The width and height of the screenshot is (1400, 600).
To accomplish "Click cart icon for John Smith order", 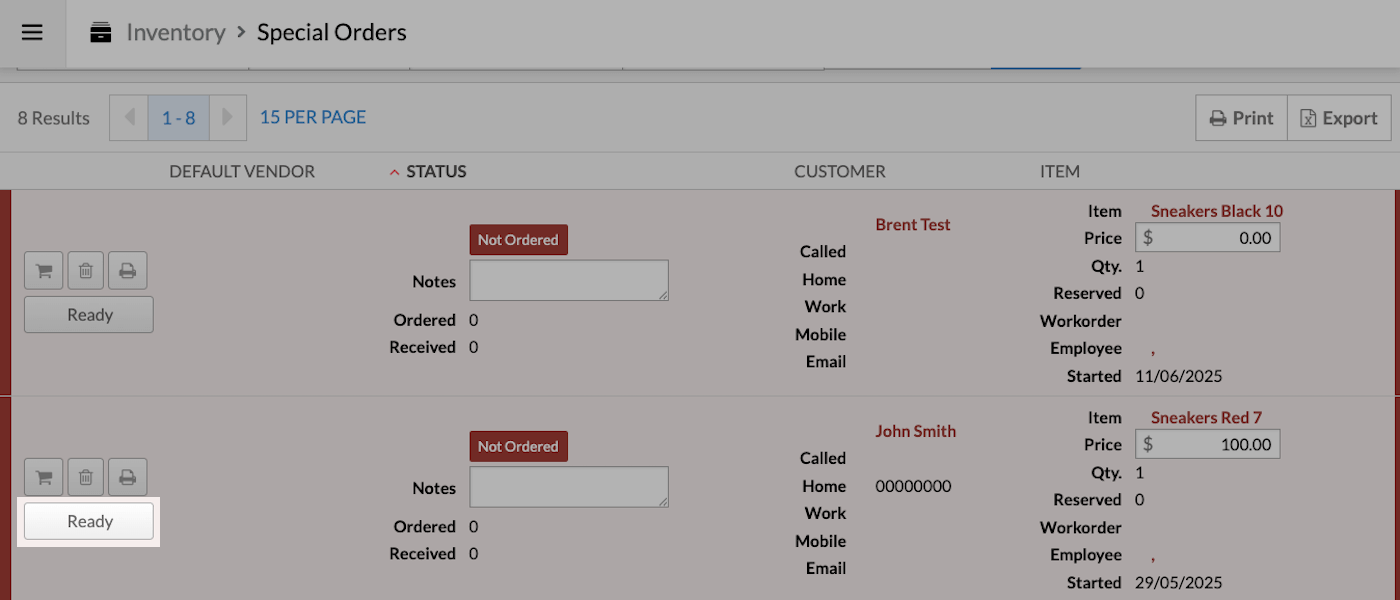I will pos(44,477).
